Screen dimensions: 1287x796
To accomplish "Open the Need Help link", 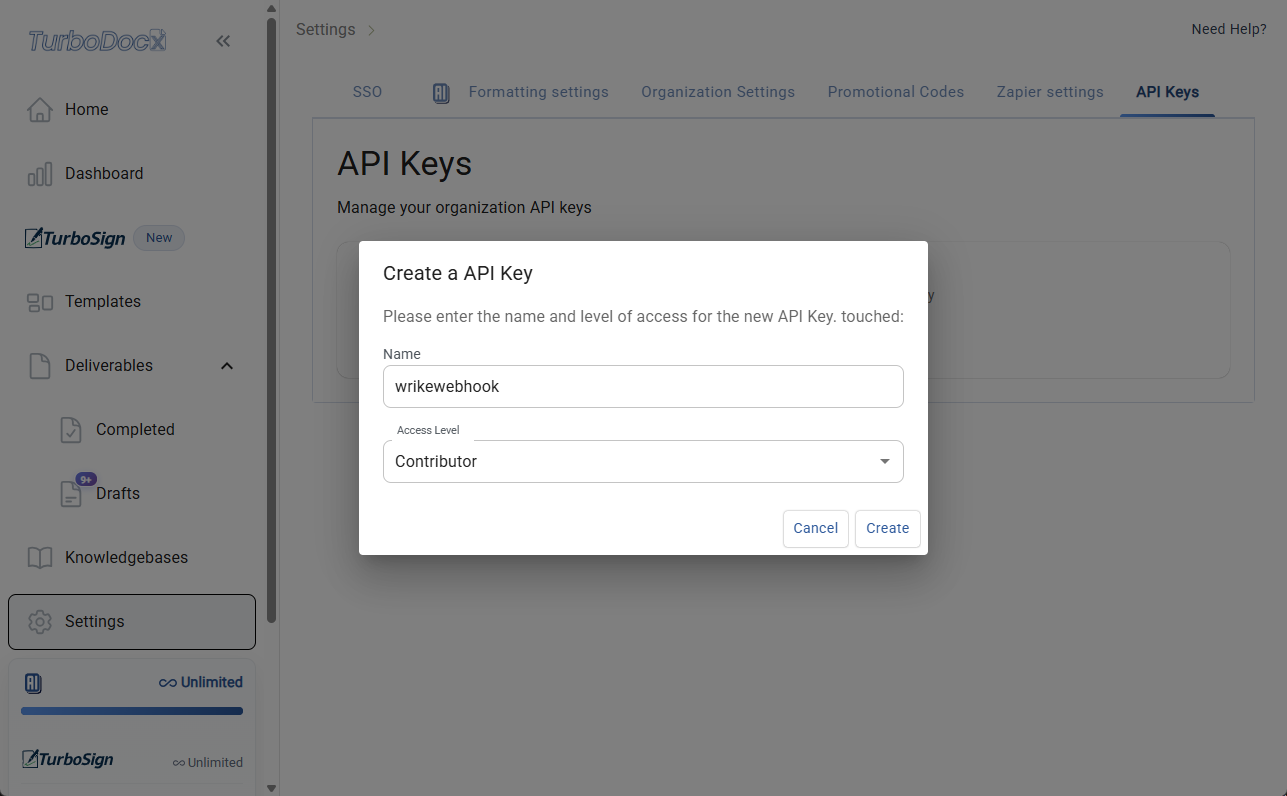I will (x=1228, y=29).
